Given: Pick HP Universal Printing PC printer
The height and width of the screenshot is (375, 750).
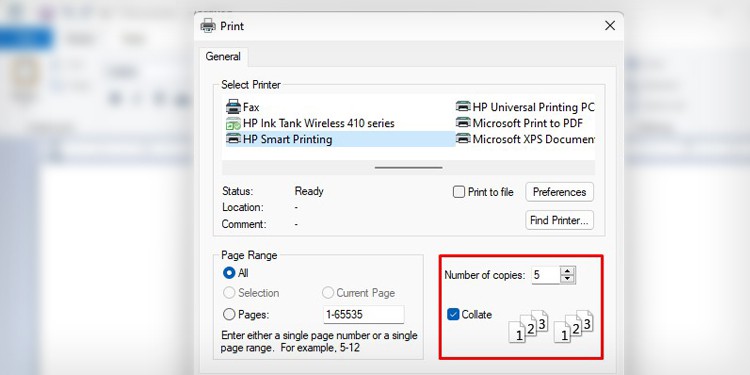Looking at the screenshot, I should pos(525,107).
